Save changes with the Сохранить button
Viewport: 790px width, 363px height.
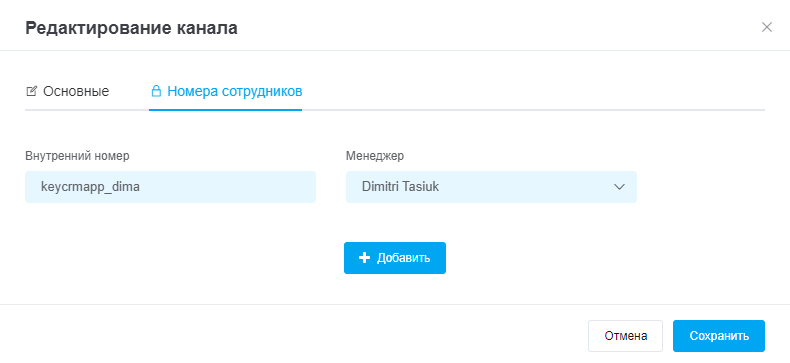719,336
